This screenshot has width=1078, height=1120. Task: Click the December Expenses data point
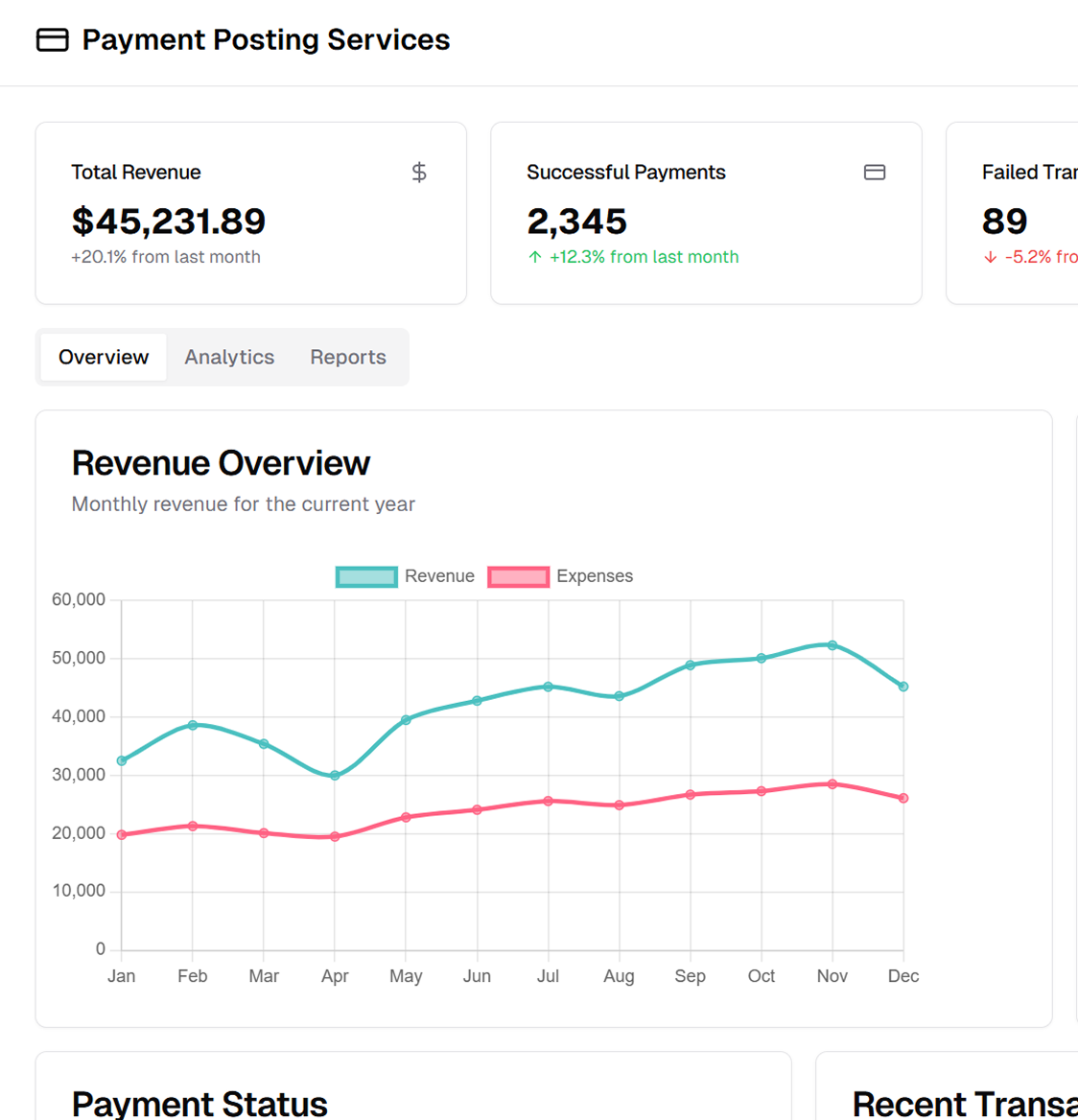(903, 798)
